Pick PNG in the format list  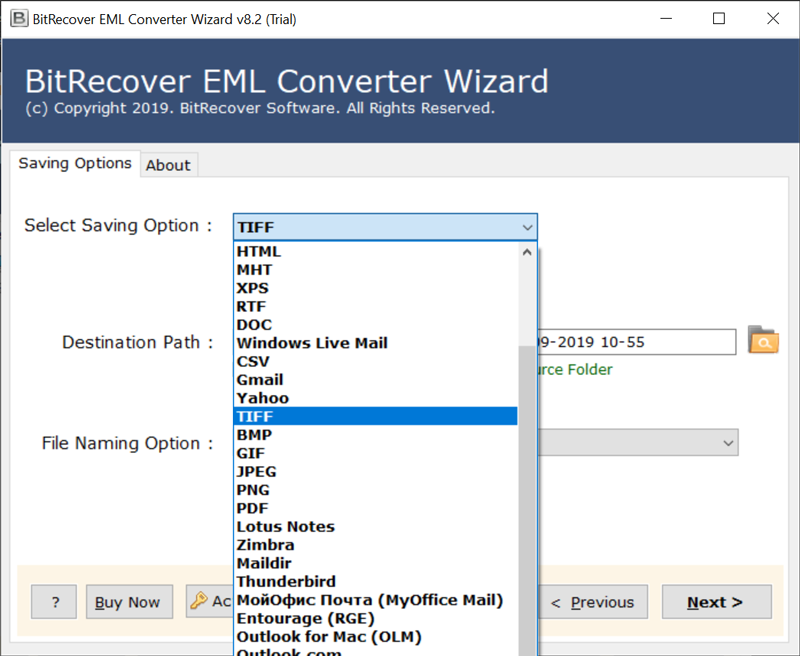tap(375, 490)
